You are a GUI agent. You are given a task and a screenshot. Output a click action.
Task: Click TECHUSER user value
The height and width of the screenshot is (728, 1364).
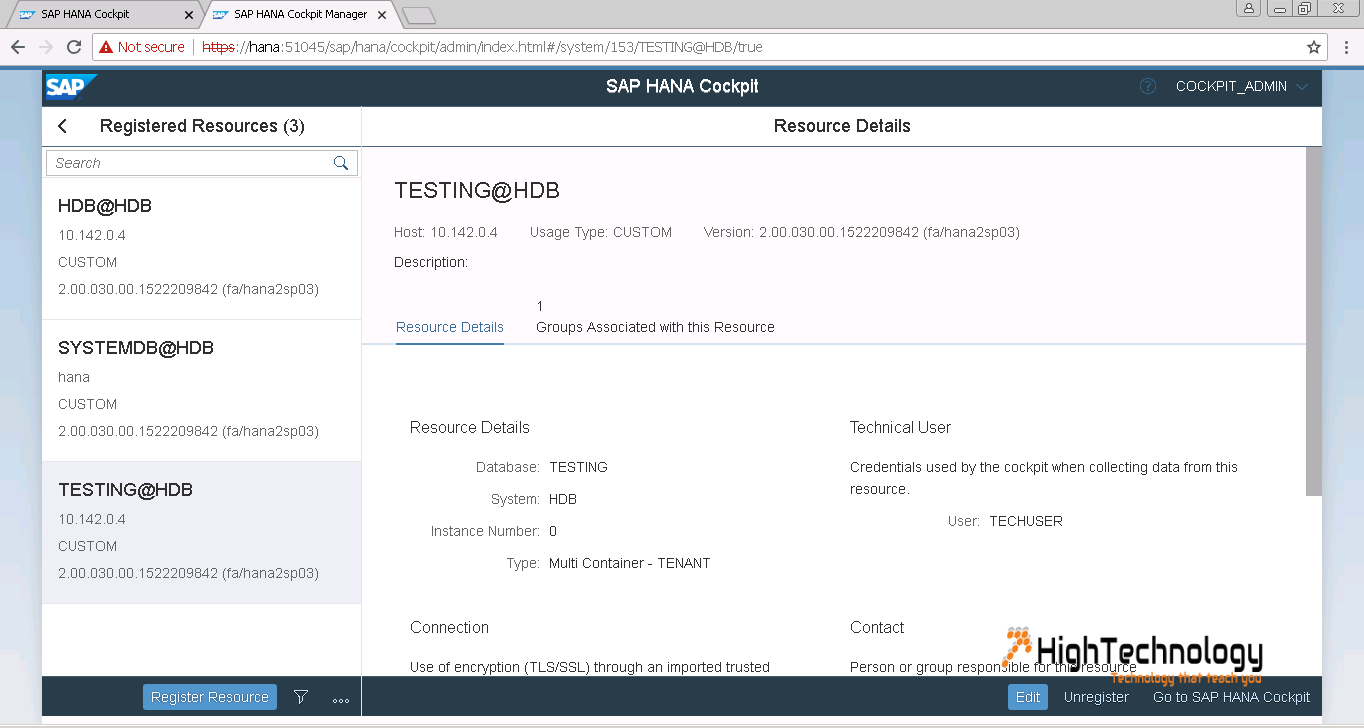pyautogui.click(x=1026, y=521)
